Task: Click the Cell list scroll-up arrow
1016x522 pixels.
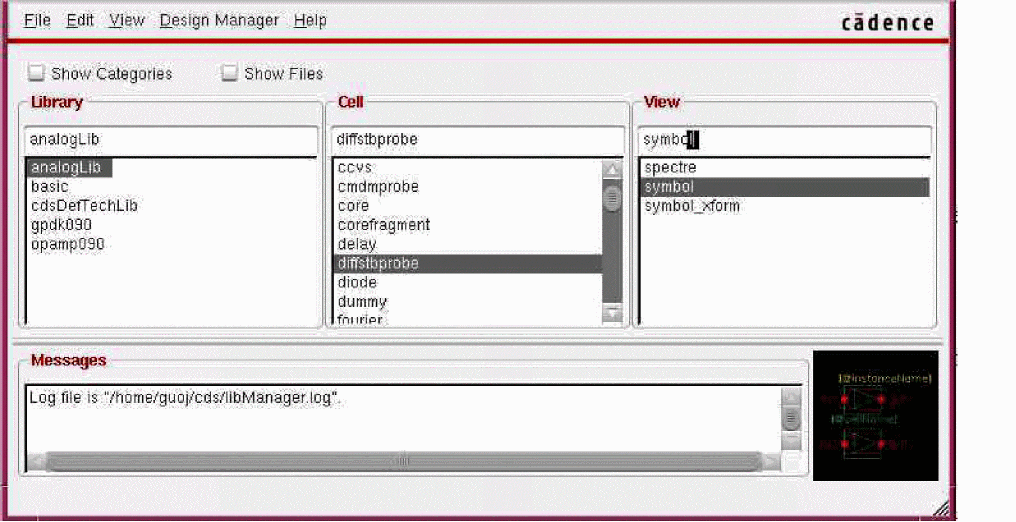Action: click(612, 170)
